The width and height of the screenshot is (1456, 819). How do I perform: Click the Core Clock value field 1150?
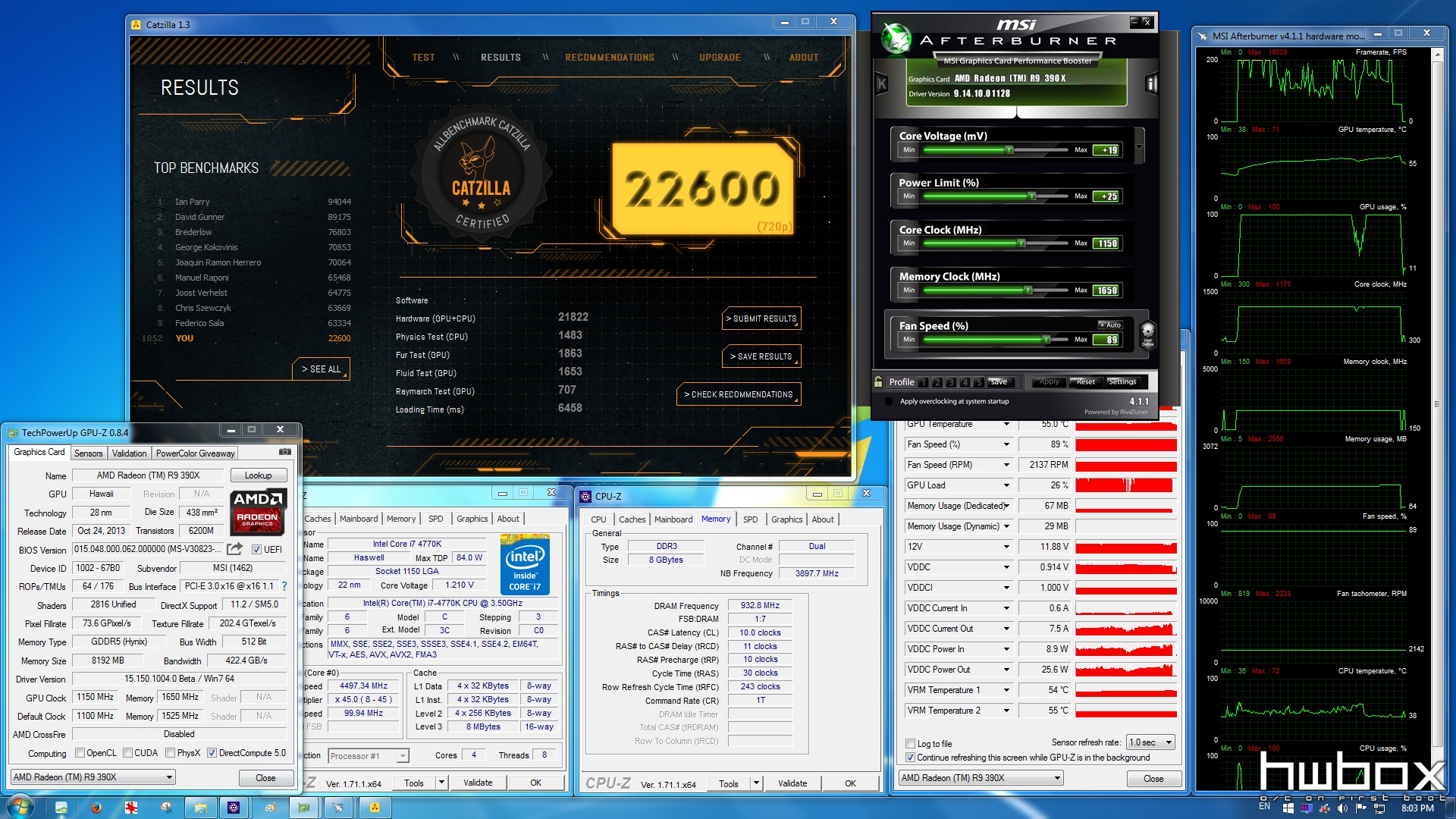pos(1106,243)
